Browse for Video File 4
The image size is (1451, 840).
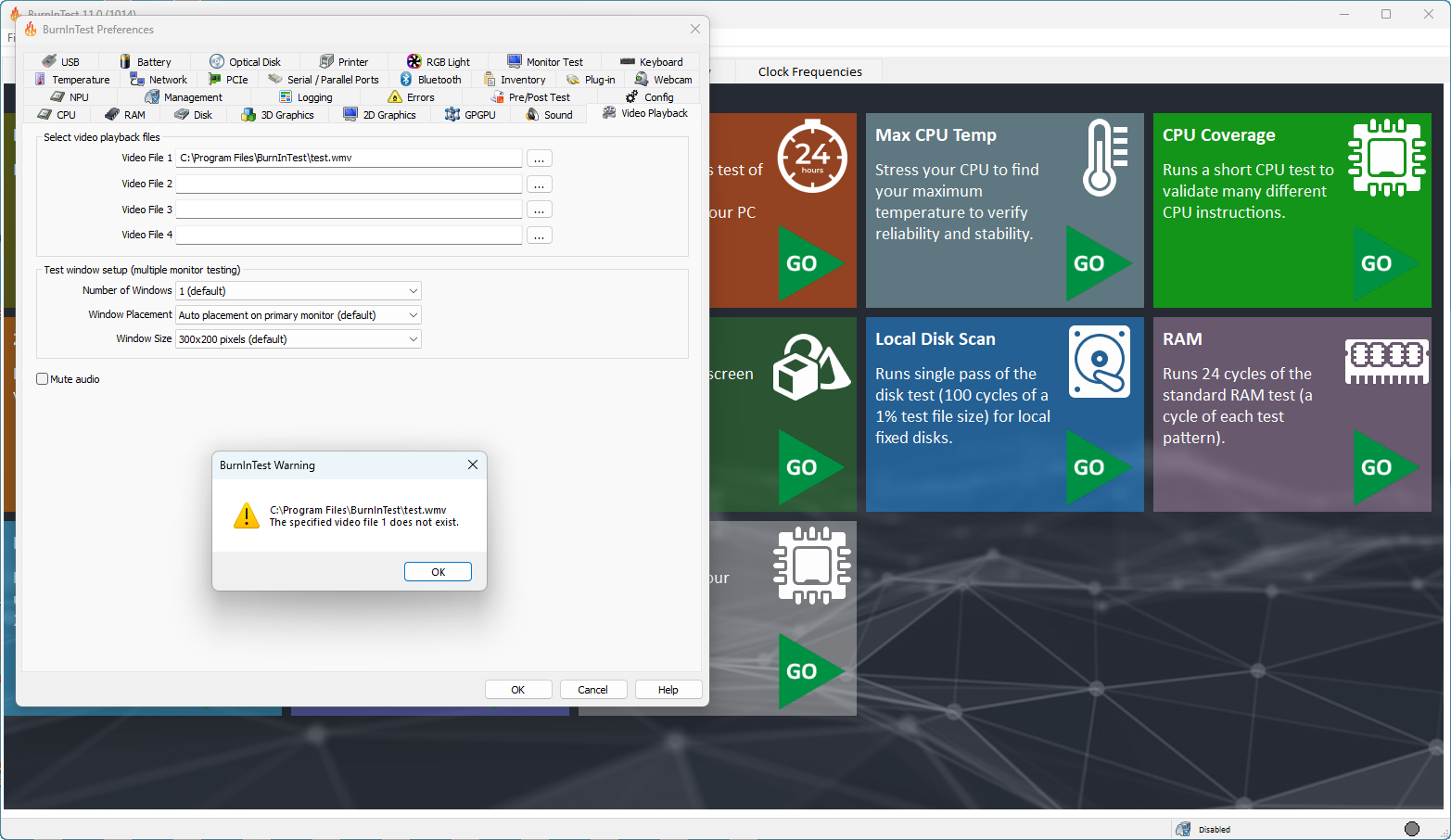[539, 235]
